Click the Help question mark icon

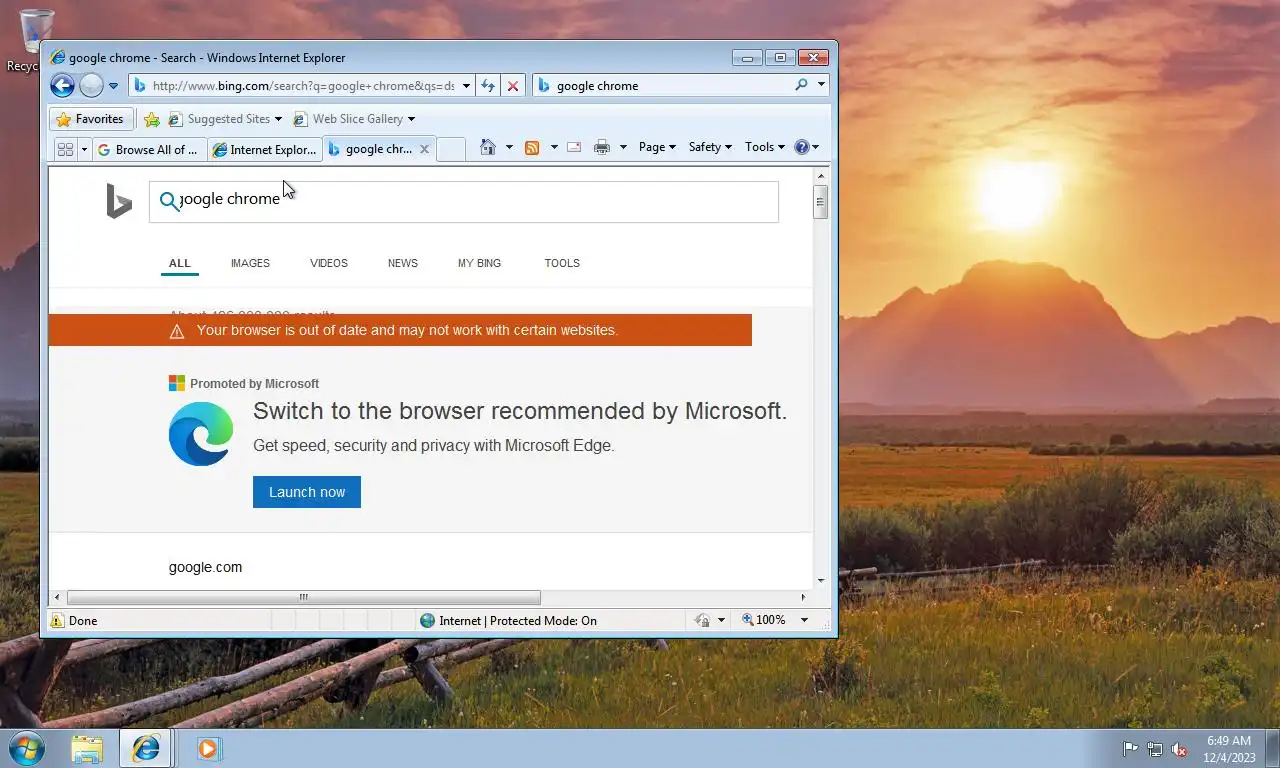[x=801, y=147]
